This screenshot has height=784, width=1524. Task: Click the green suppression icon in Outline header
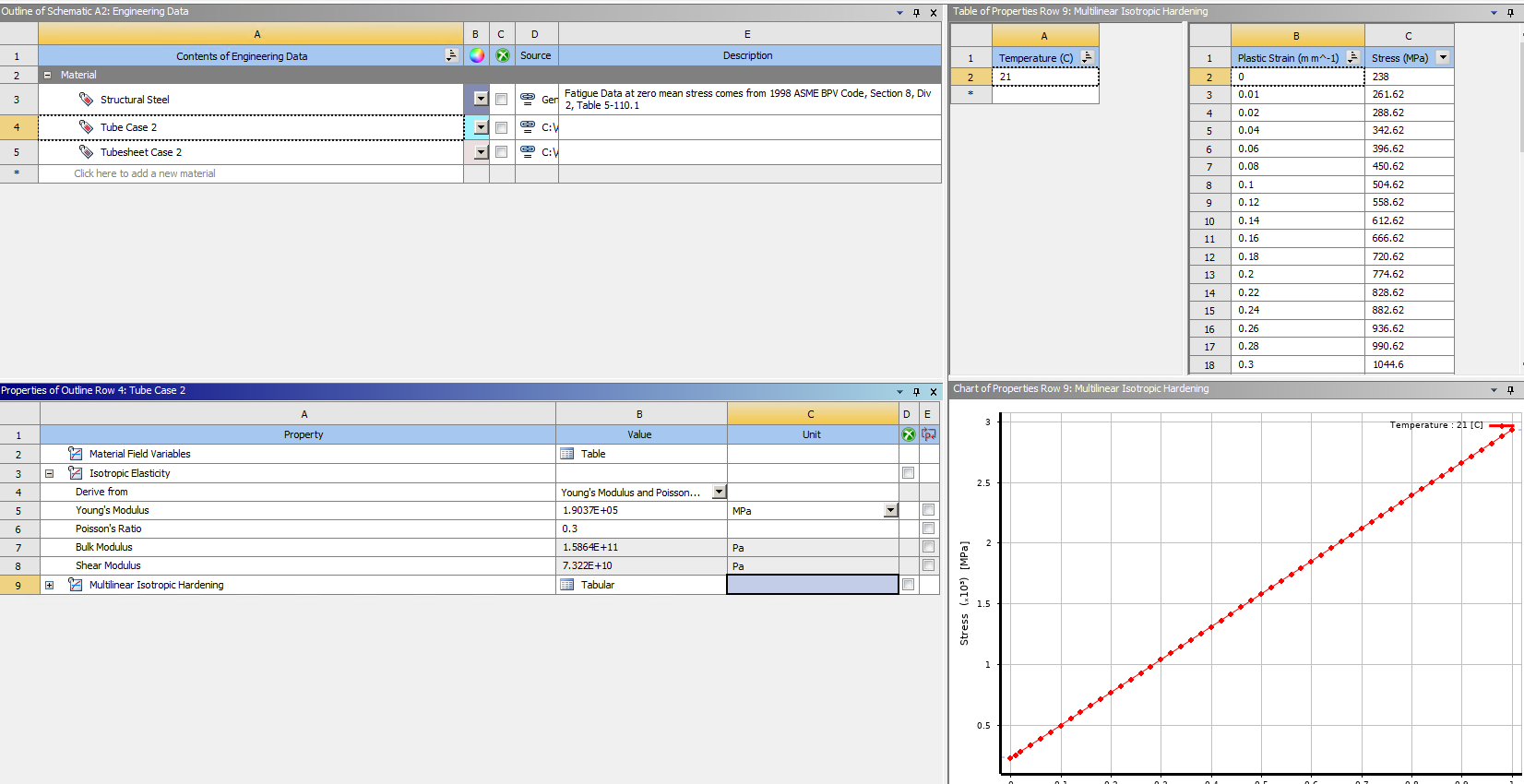[502, 55]
